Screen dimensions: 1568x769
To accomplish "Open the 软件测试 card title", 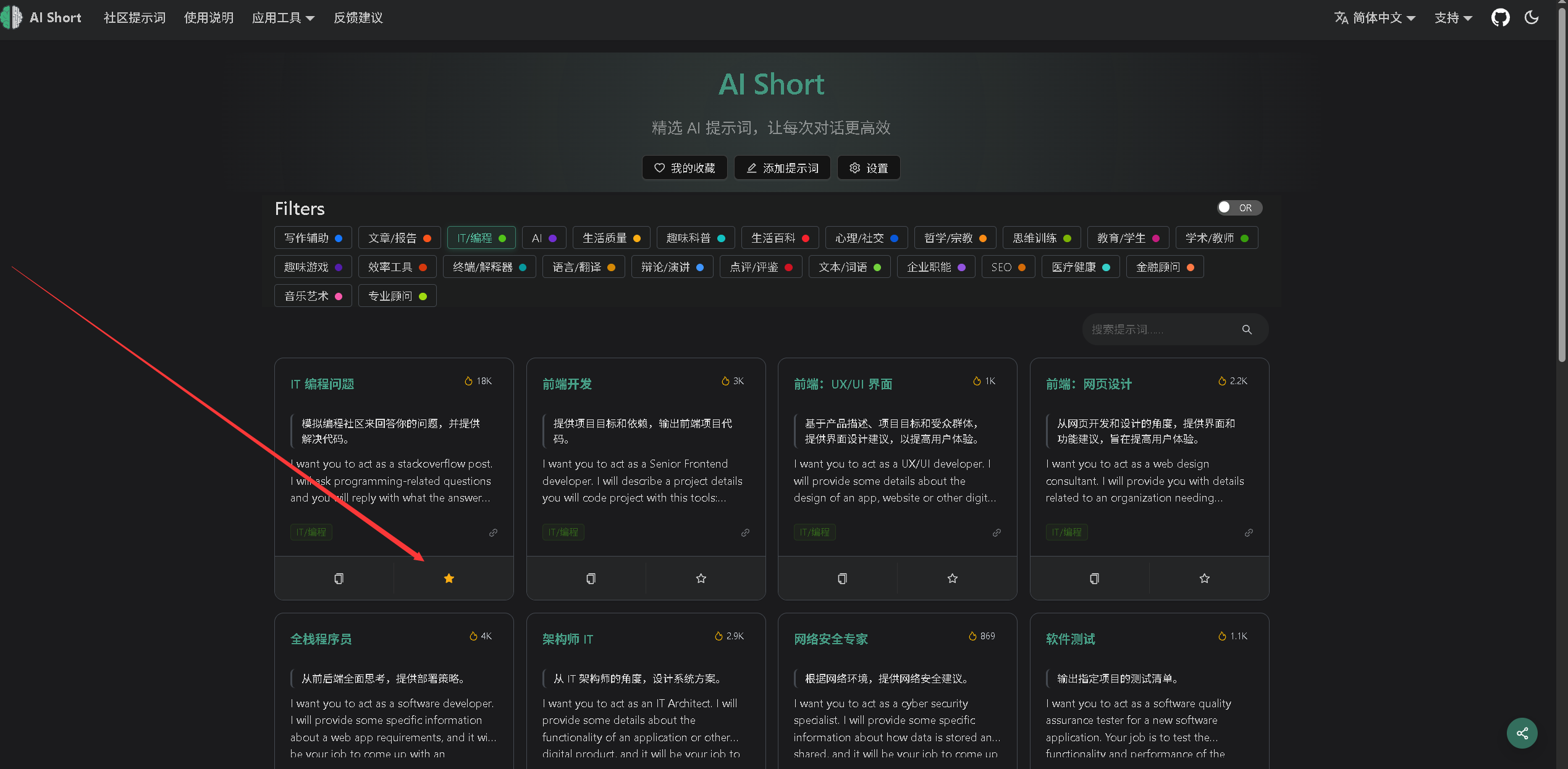I will [x=1071, y=639].
